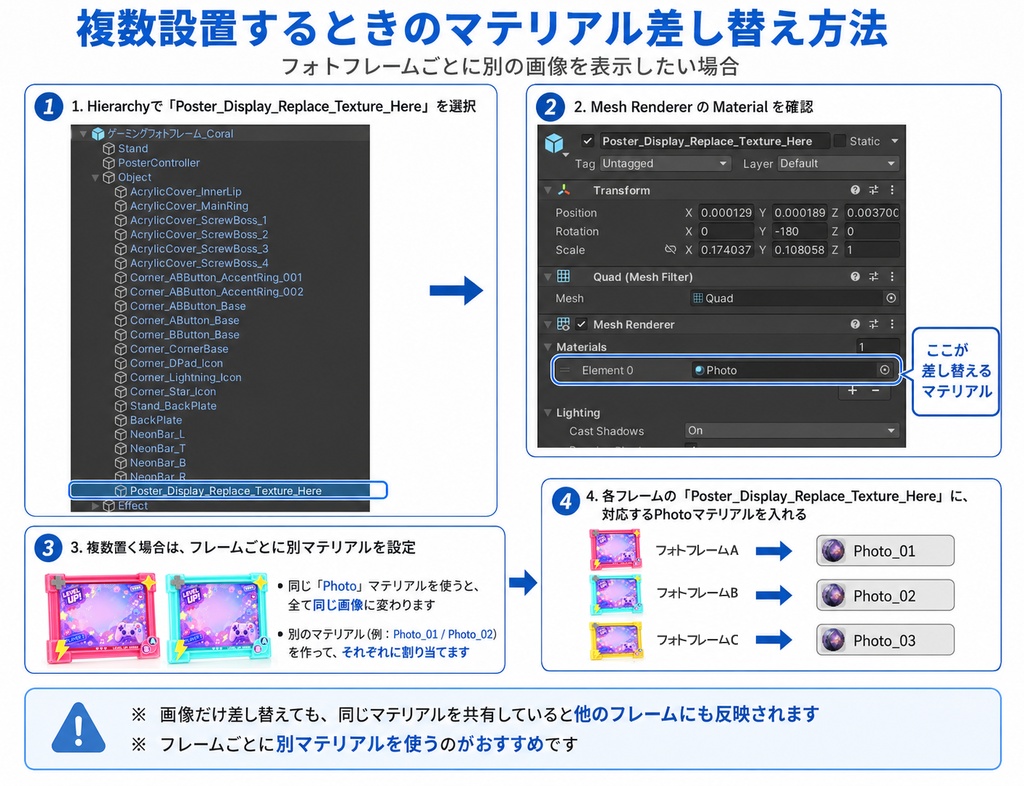
Task: Open the Cast Shadows dropdown
Action: (792, 430)
